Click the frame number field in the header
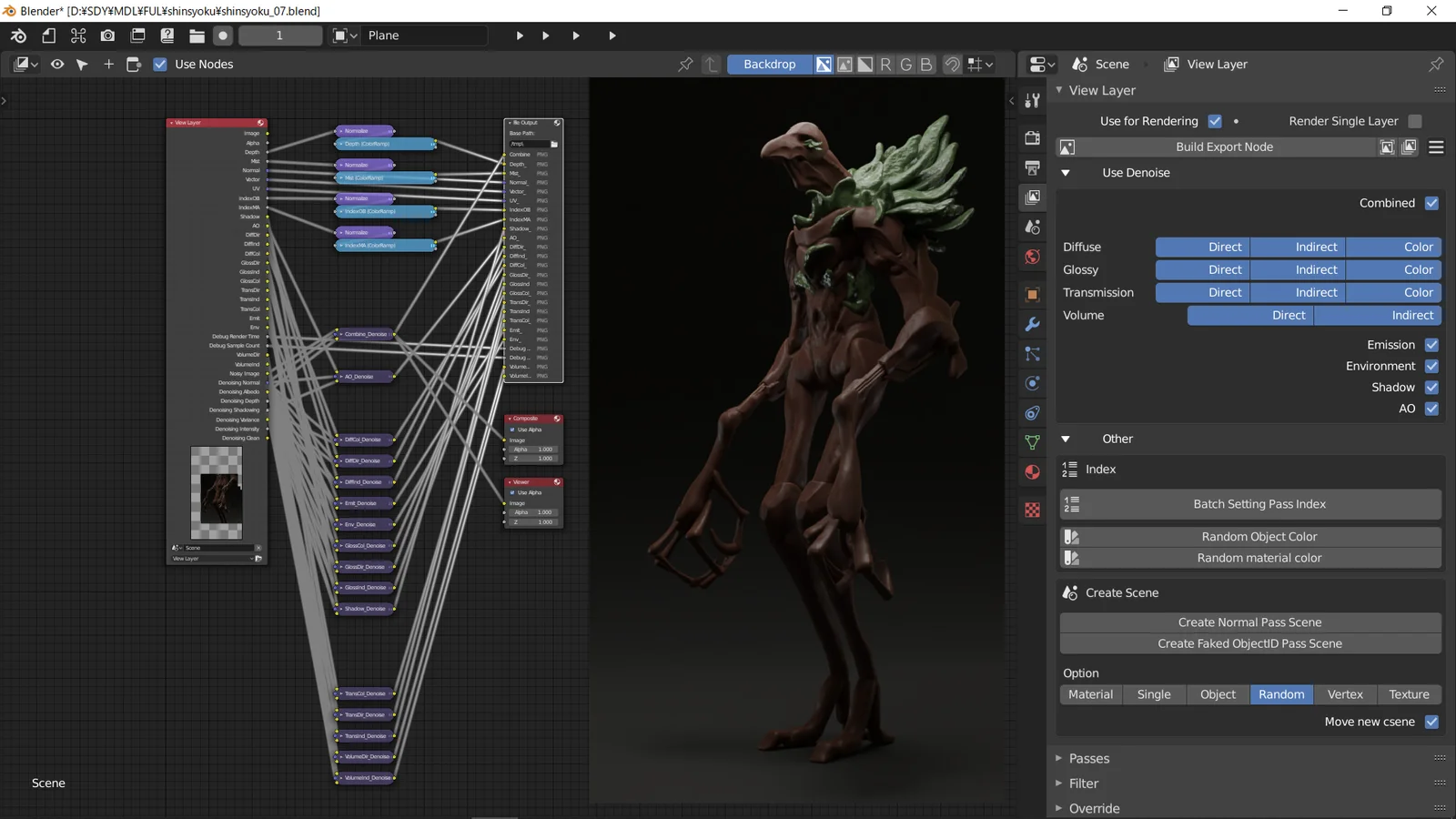Viewport: 1456px width, 819px height. click(280, 35)
